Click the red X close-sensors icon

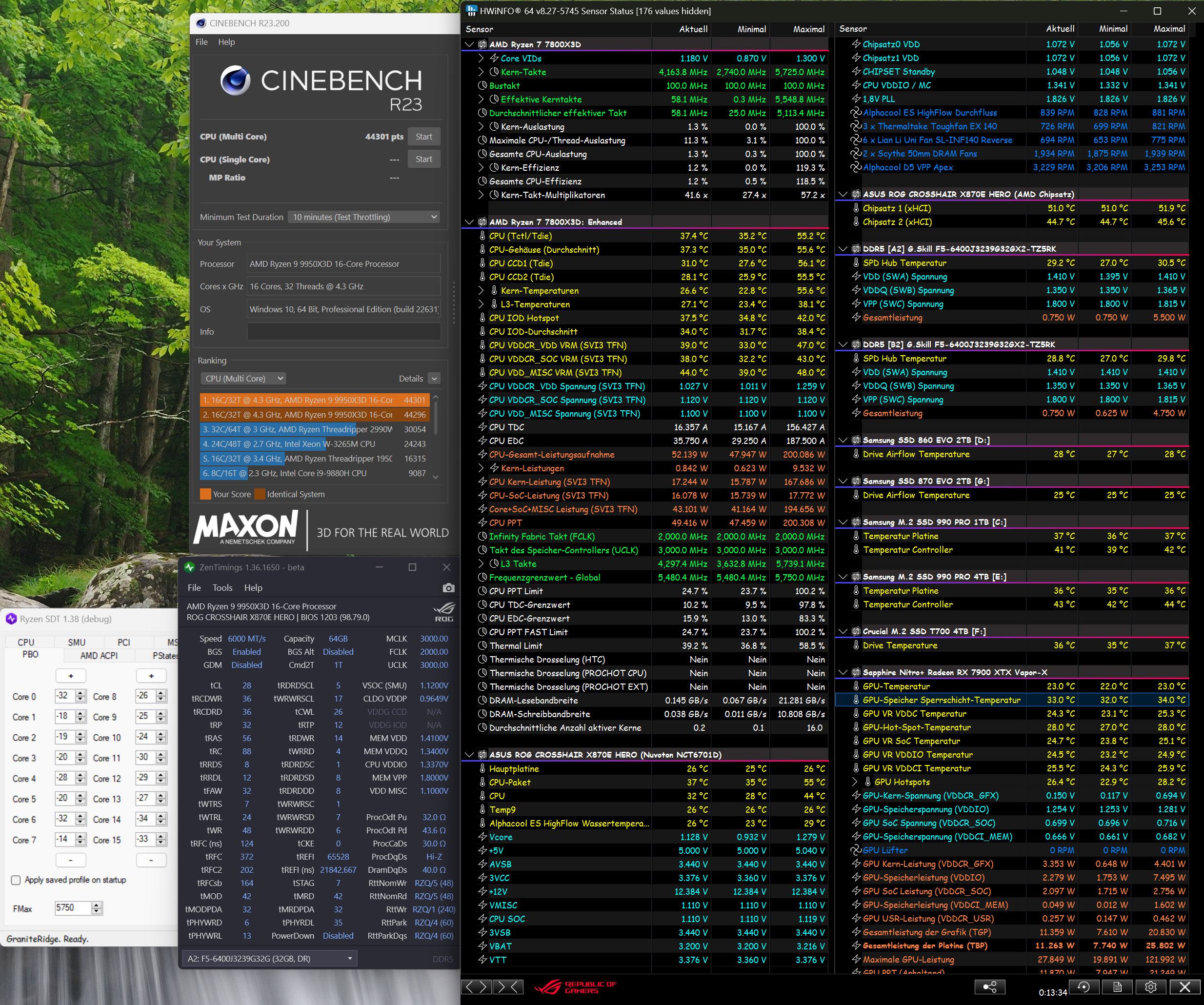tap(1185, 986)
